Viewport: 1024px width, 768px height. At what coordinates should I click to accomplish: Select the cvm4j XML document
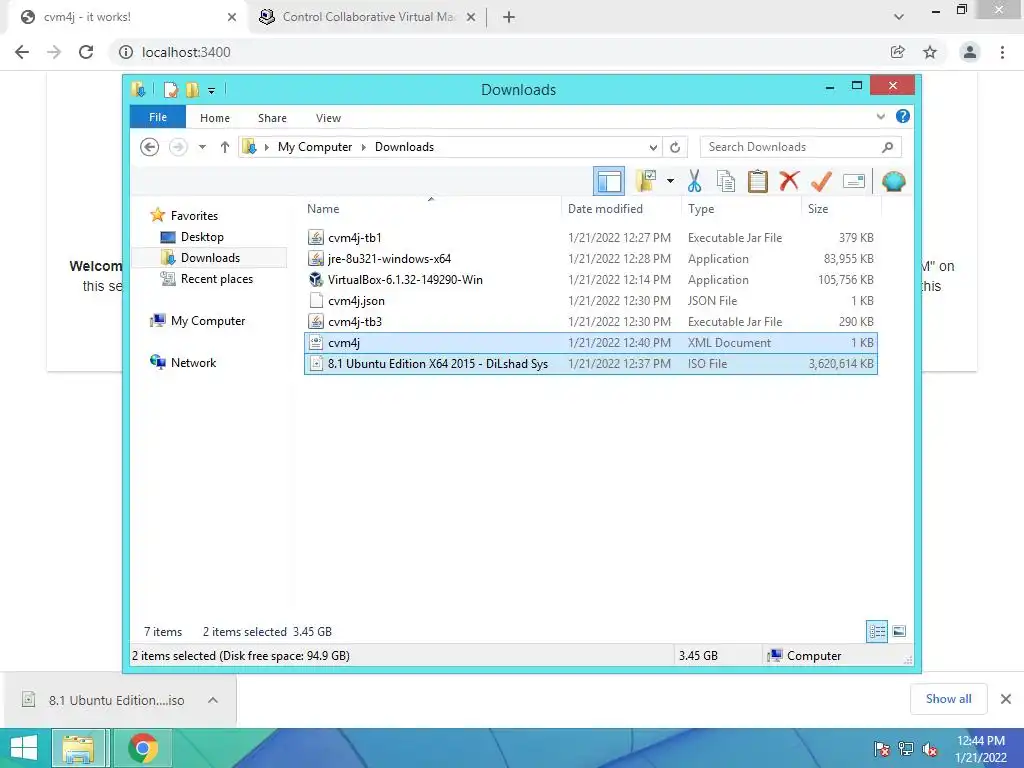590,342
